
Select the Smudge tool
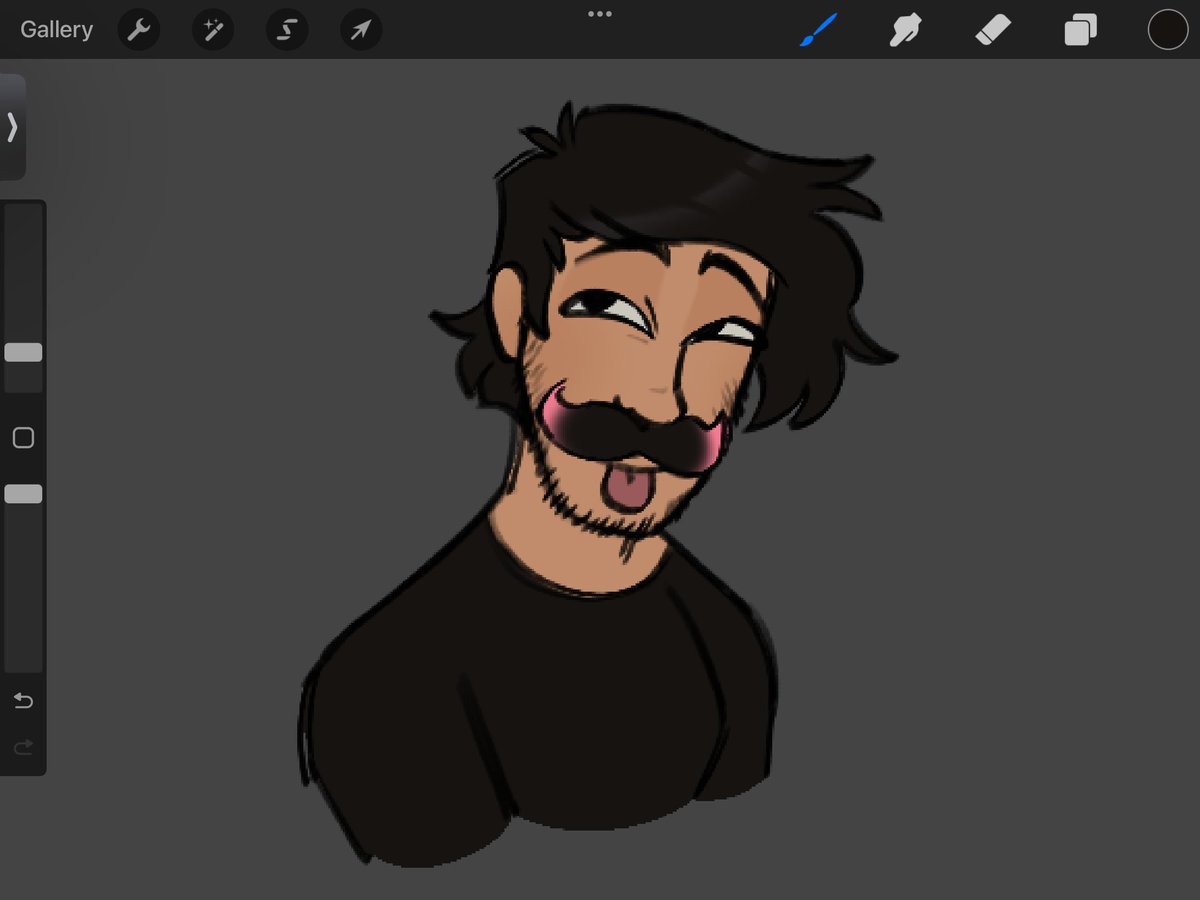tap(904, 30)
